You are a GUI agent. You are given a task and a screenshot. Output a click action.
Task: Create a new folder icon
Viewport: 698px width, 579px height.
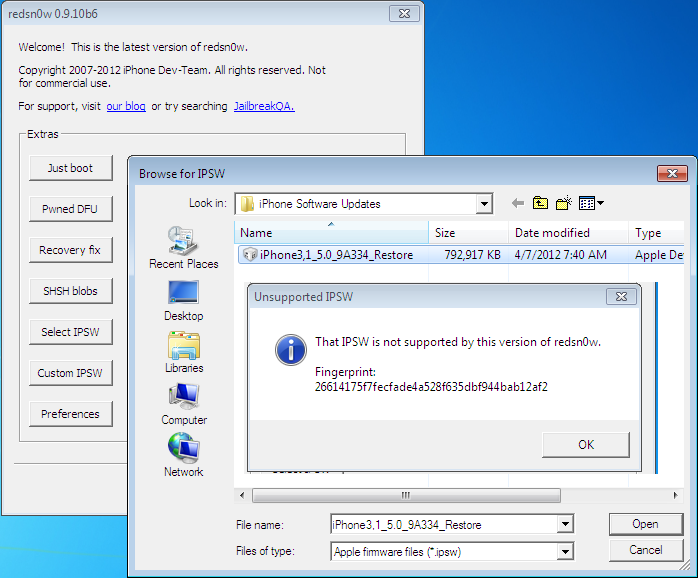[x=564, y=203]
